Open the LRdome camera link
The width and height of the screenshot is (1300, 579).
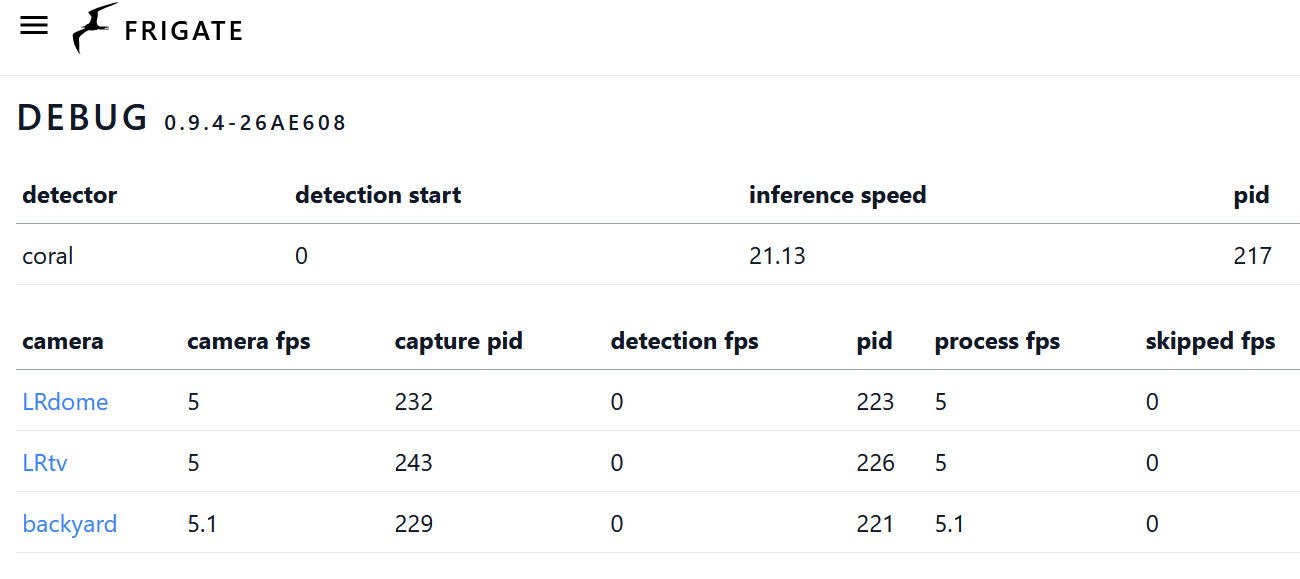[65, 402]
